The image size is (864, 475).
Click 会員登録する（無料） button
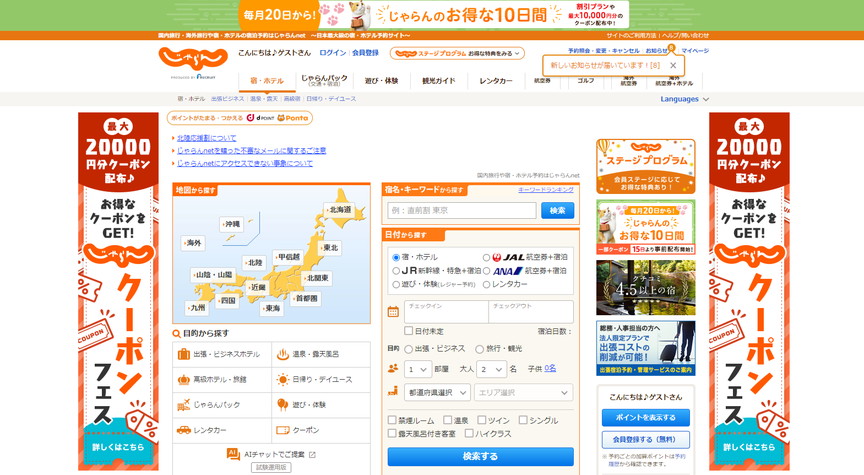(645, 440)
